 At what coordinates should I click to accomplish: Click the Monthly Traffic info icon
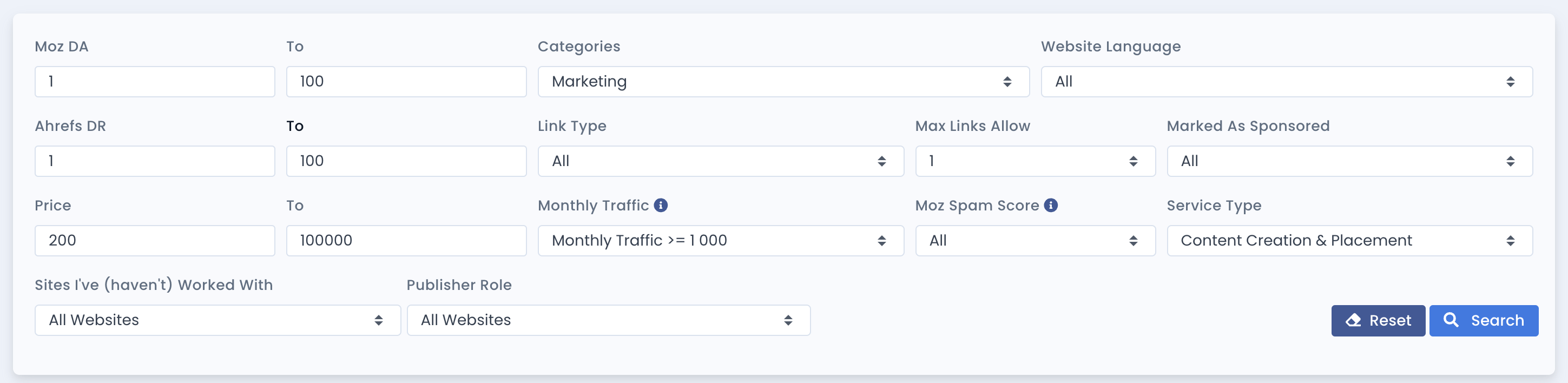[x=661, y=205]
